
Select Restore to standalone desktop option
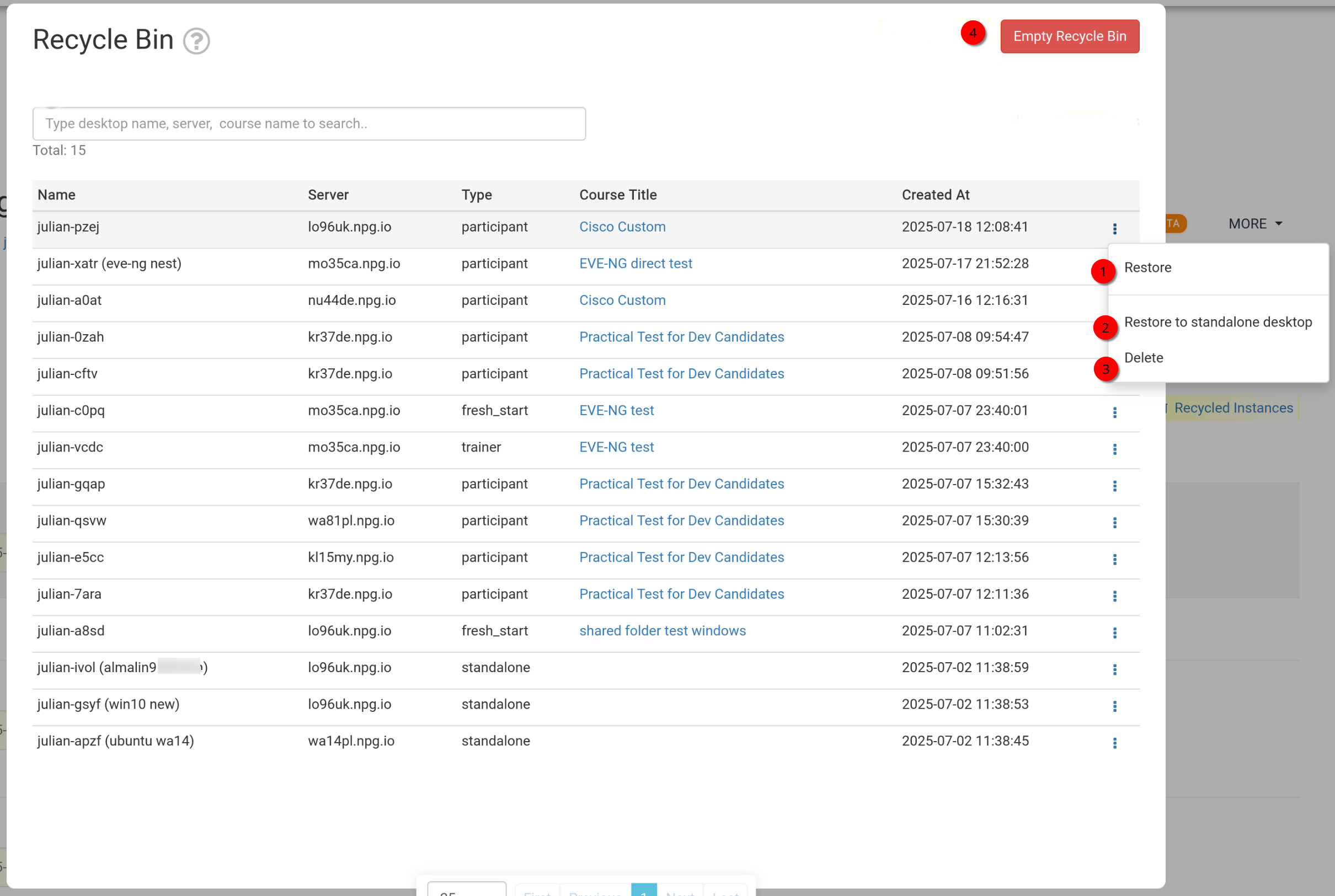pyautogui.click(x=1217, y=323)
